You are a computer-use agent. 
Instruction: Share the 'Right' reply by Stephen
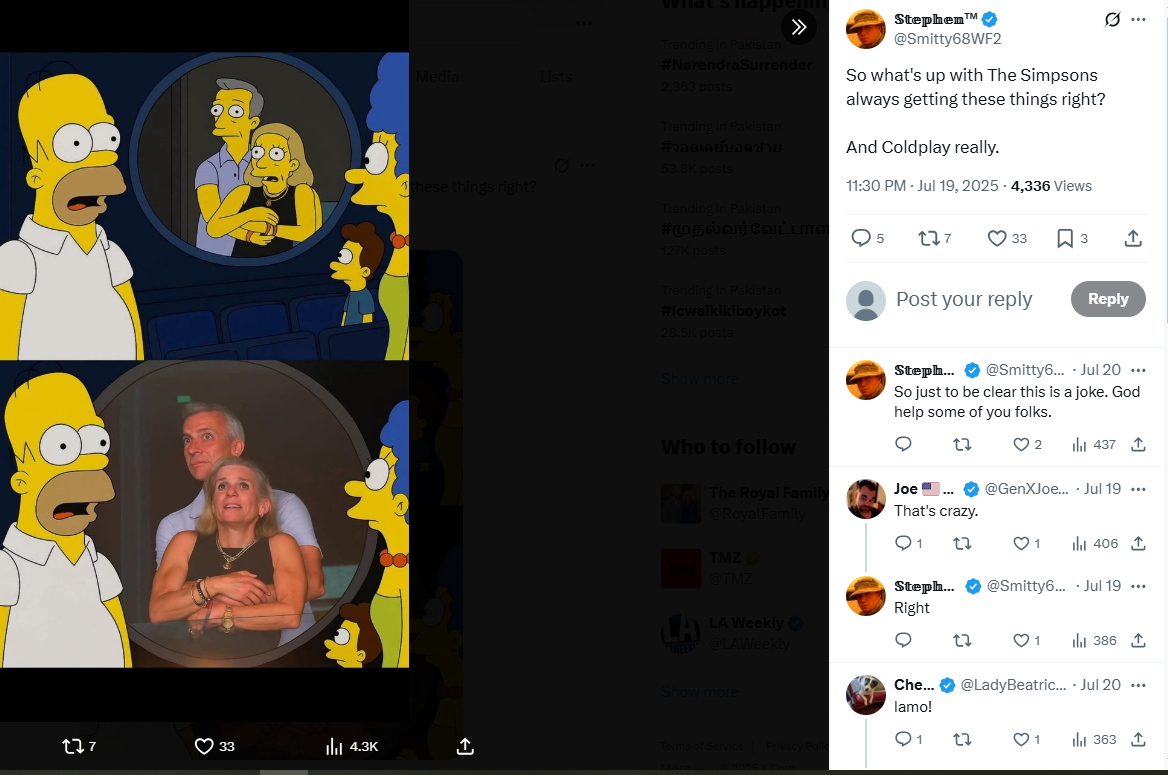1138,640
